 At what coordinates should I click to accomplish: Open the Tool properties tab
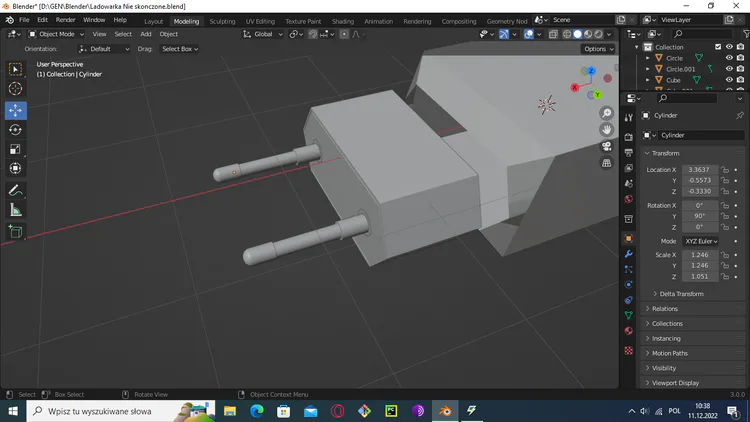(629, 117)
